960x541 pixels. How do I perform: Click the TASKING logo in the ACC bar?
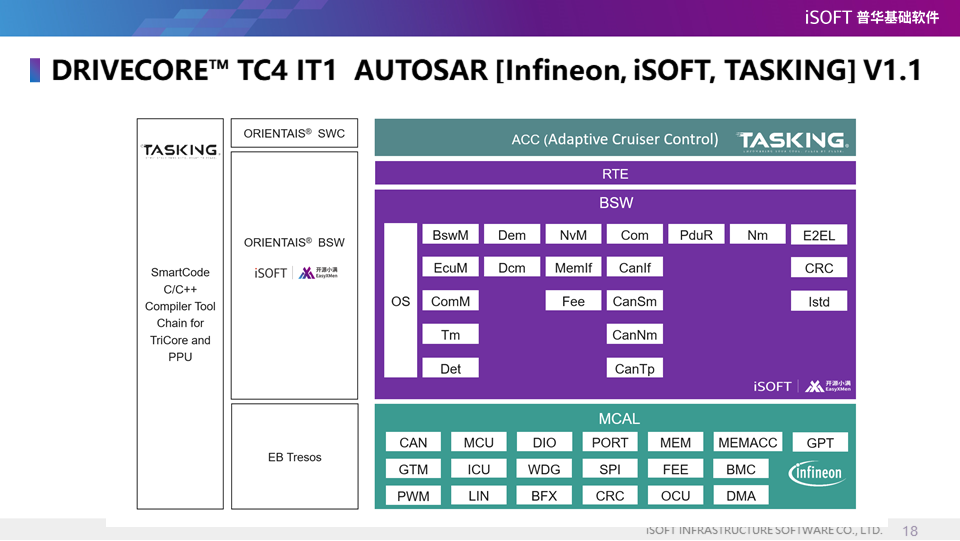(793, 141)
